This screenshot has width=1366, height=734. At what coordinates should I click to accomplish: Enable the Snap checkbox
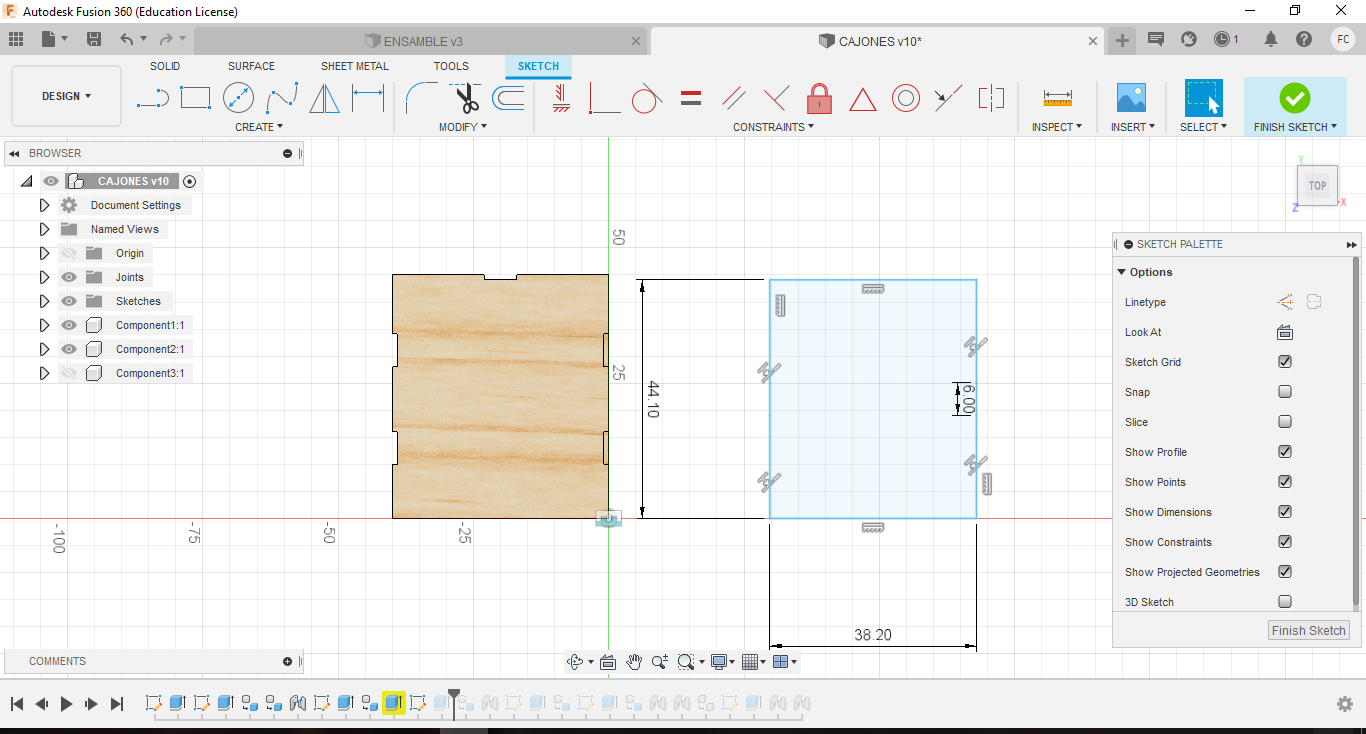[1285, 392]
